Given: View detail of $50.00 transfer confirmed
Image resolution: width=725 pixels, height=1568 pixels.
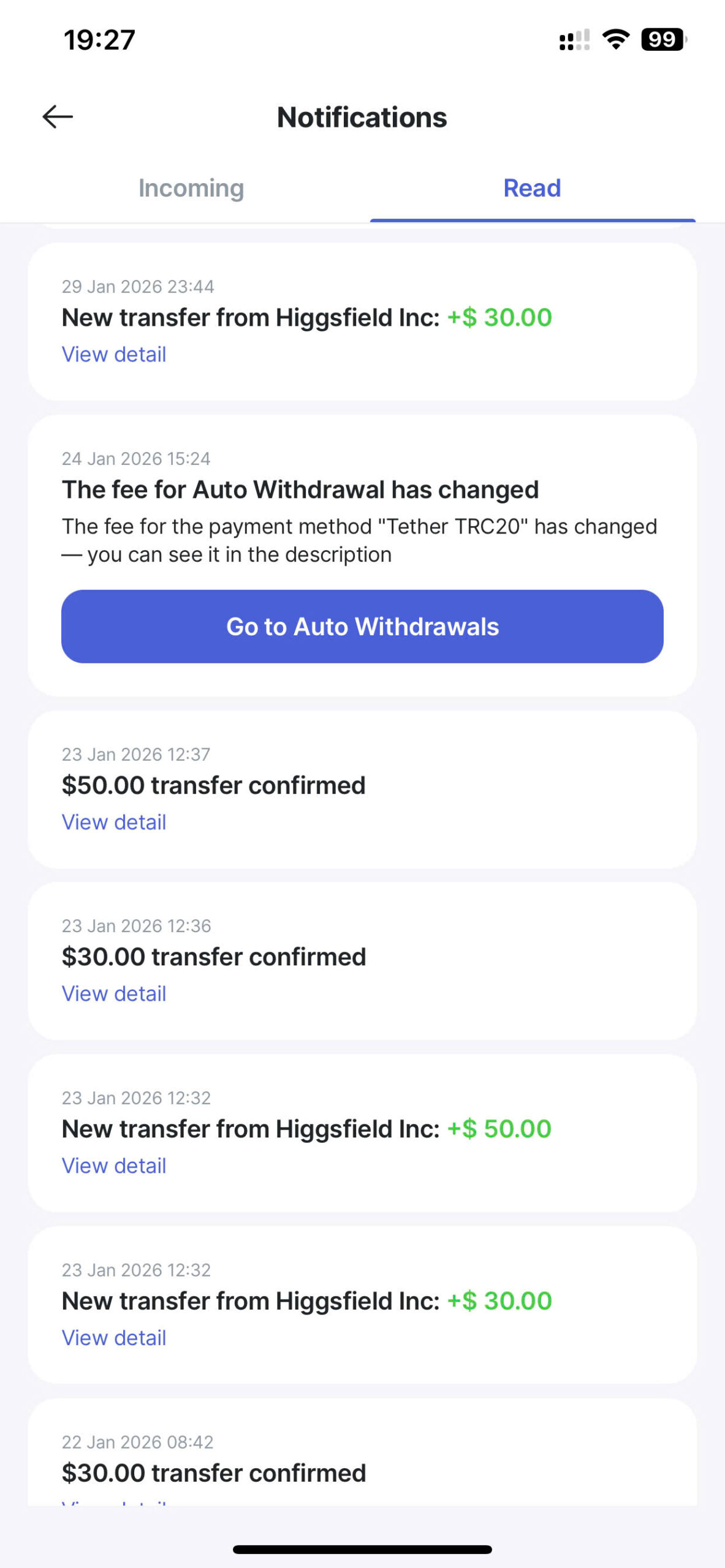Looking at the screenshot, I should tap(114, 822).
